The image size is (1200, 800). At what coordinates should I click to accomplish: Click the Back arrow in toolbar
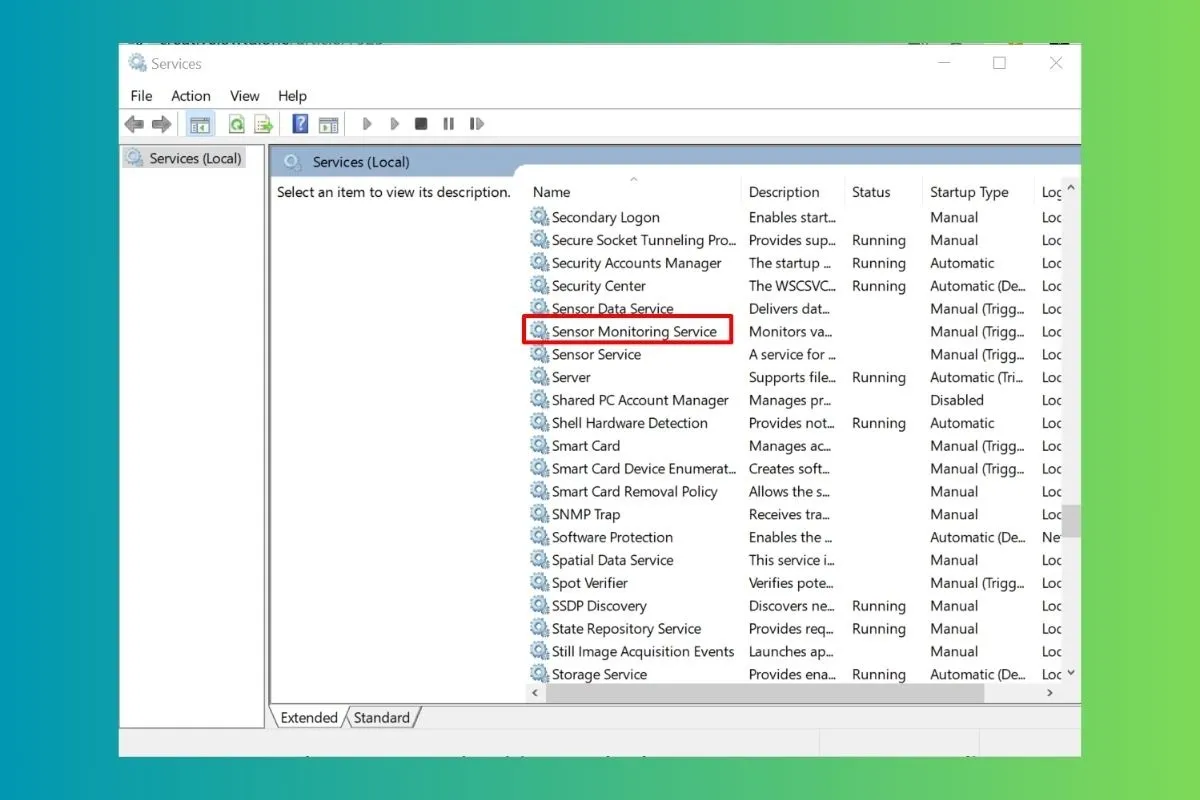coord(134,124)
